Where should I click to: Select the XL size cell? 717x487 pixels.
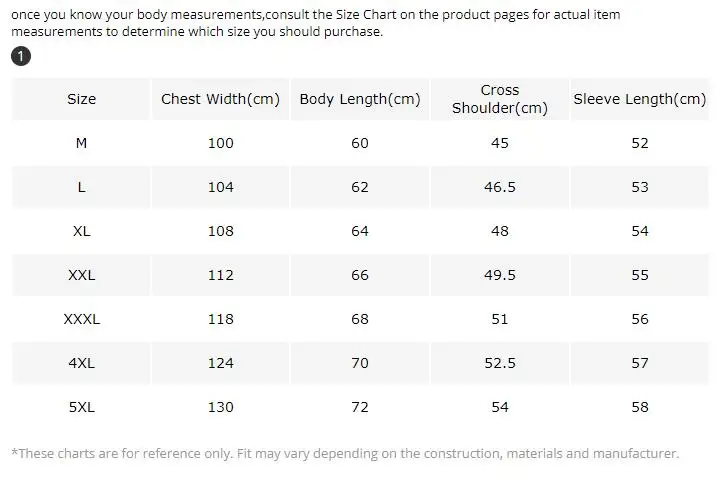[x=81, y=231]
